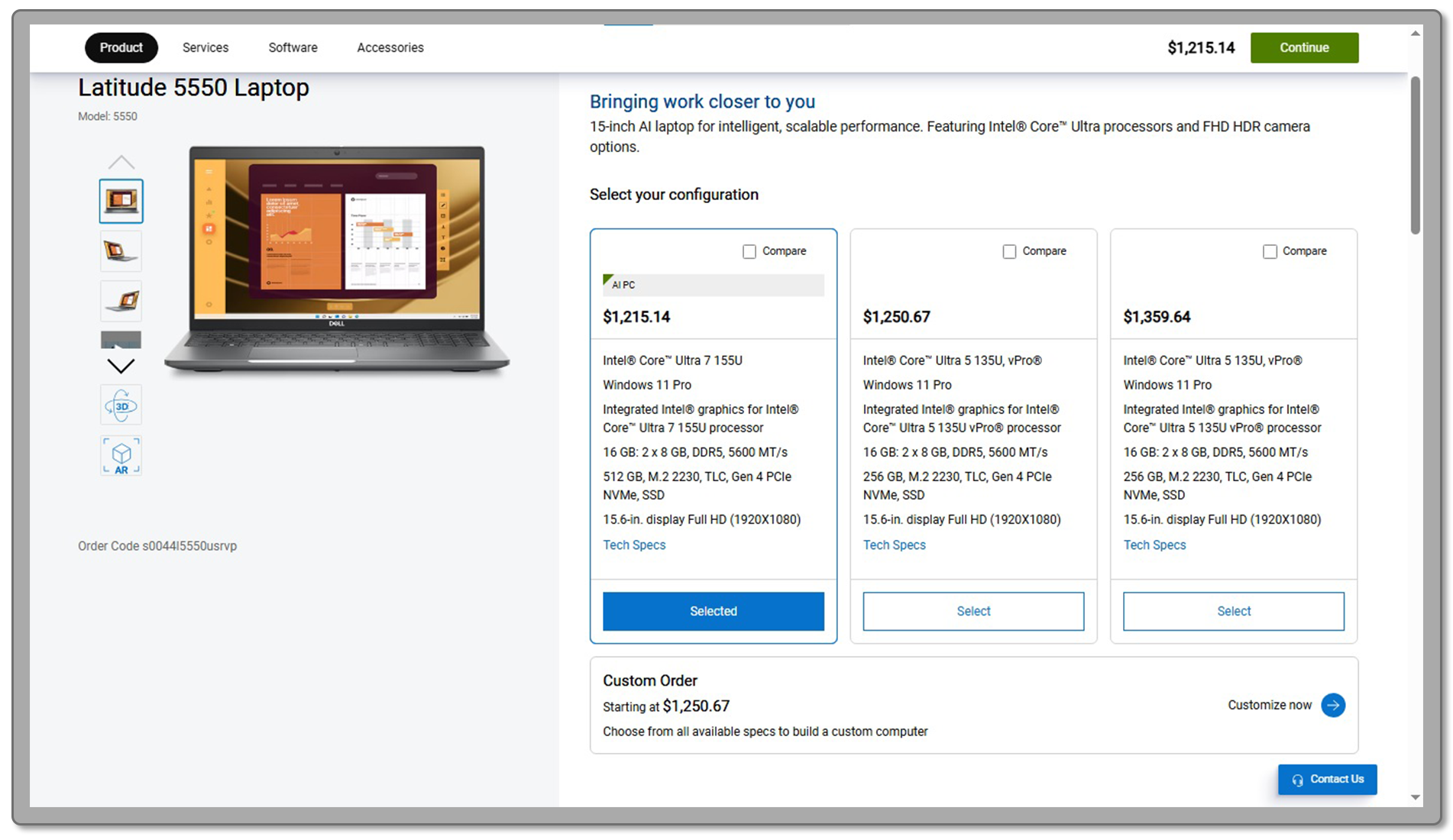1453x840 pixels.
Task: Open Tech Specs for Ultra 7 155U configuration
Action: click(x=634, y=544)
